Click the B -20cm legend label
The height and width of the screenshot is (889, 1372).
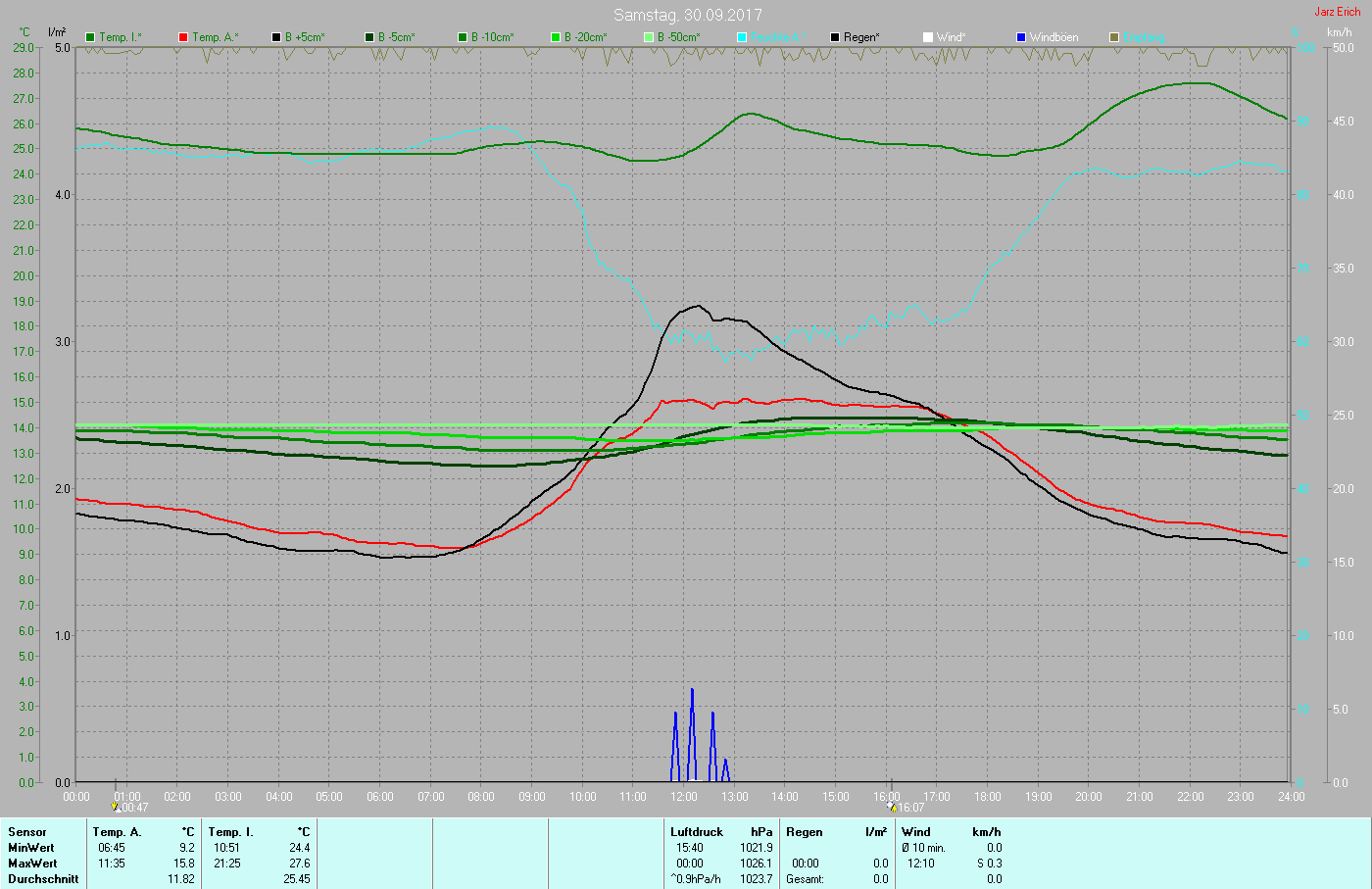[x=585, y=37]
